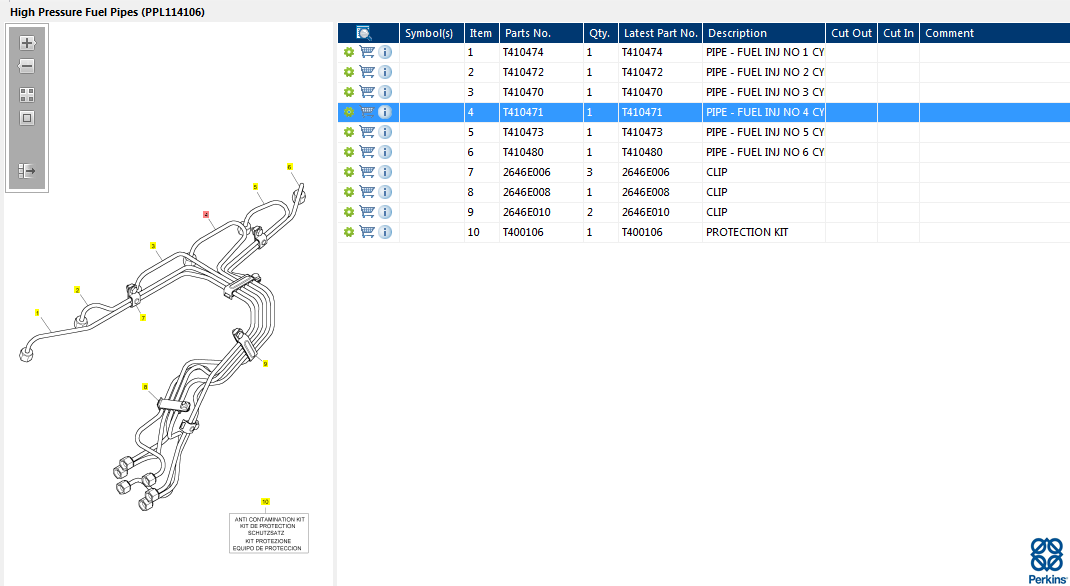Click the zoom in plus button

27,43
